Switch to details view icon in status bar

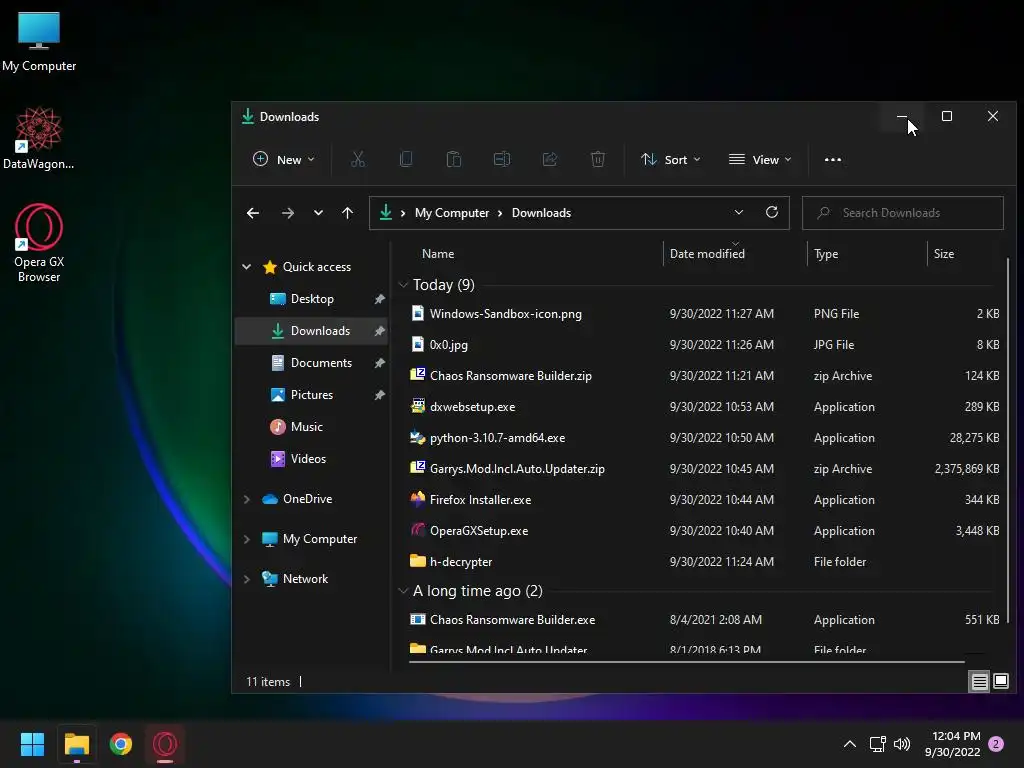point(979,682)
